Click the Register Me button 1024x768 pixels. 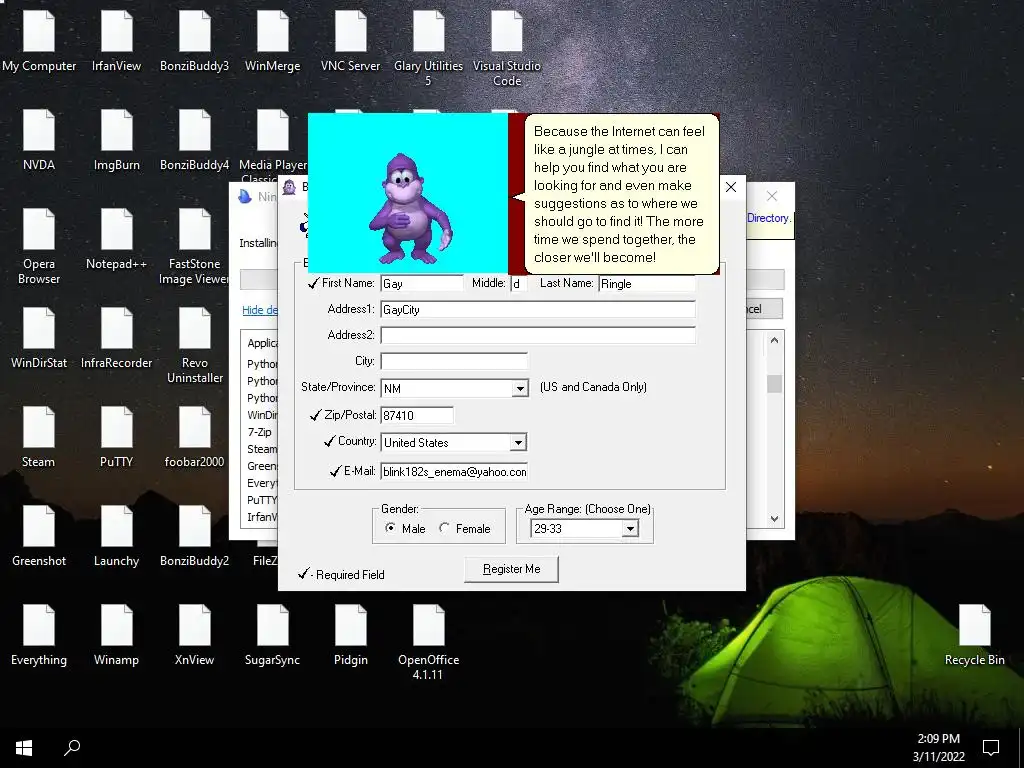(x=511, y=569)
